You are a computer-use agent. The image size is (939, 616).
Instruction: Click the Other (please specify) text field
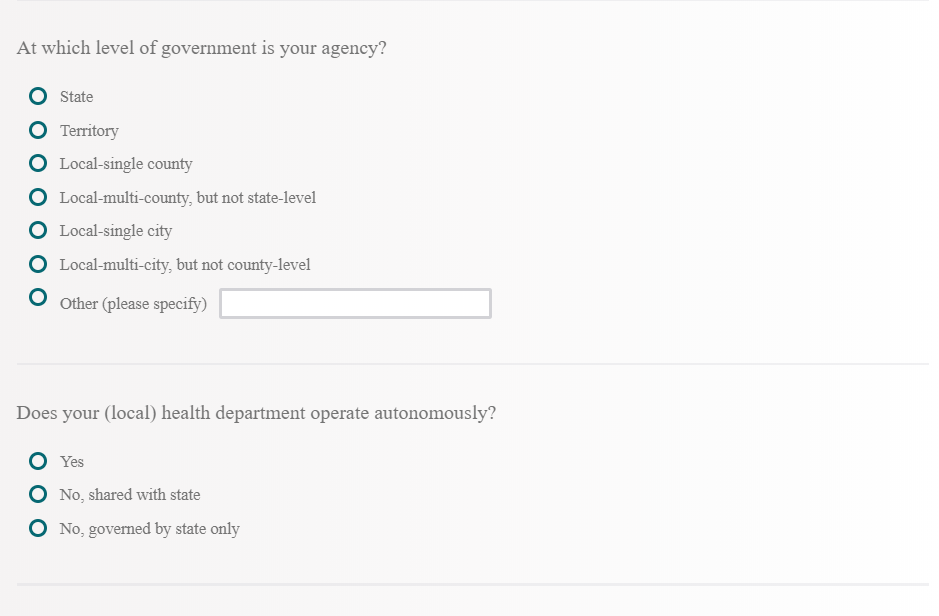pyautogui.click(x=355, y=304)
